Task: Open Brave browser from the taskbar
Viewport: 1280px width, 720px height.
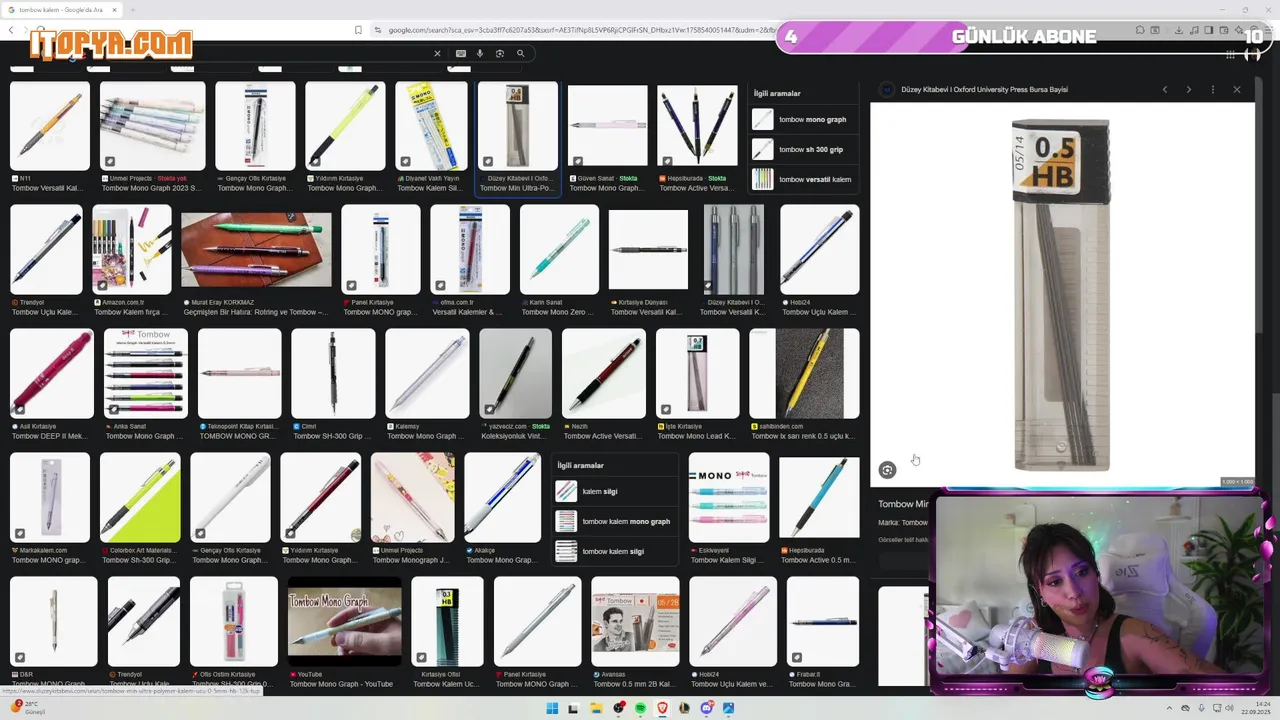Action: [662, 708]
